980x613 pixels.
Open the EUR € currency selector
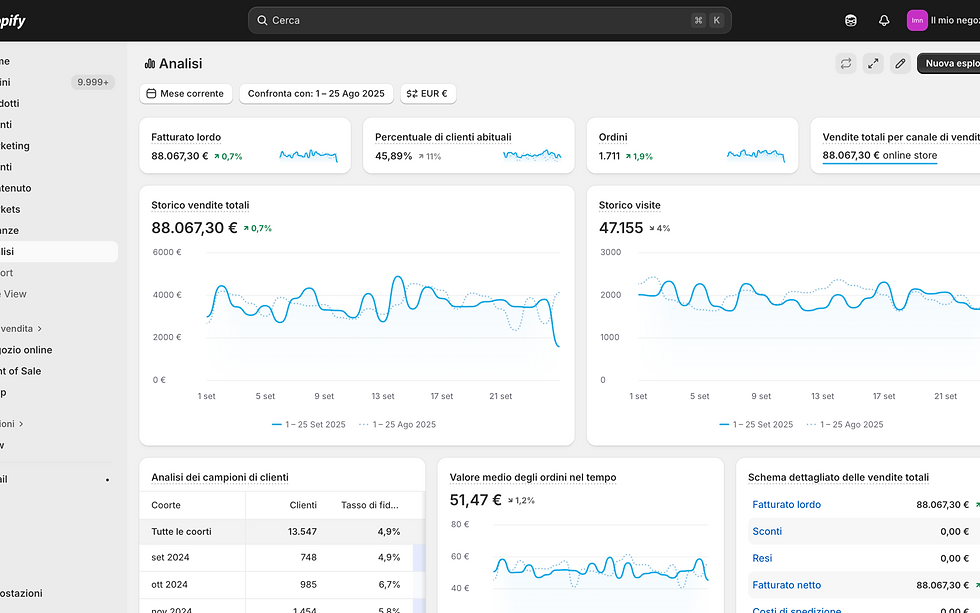click(428, 94)
